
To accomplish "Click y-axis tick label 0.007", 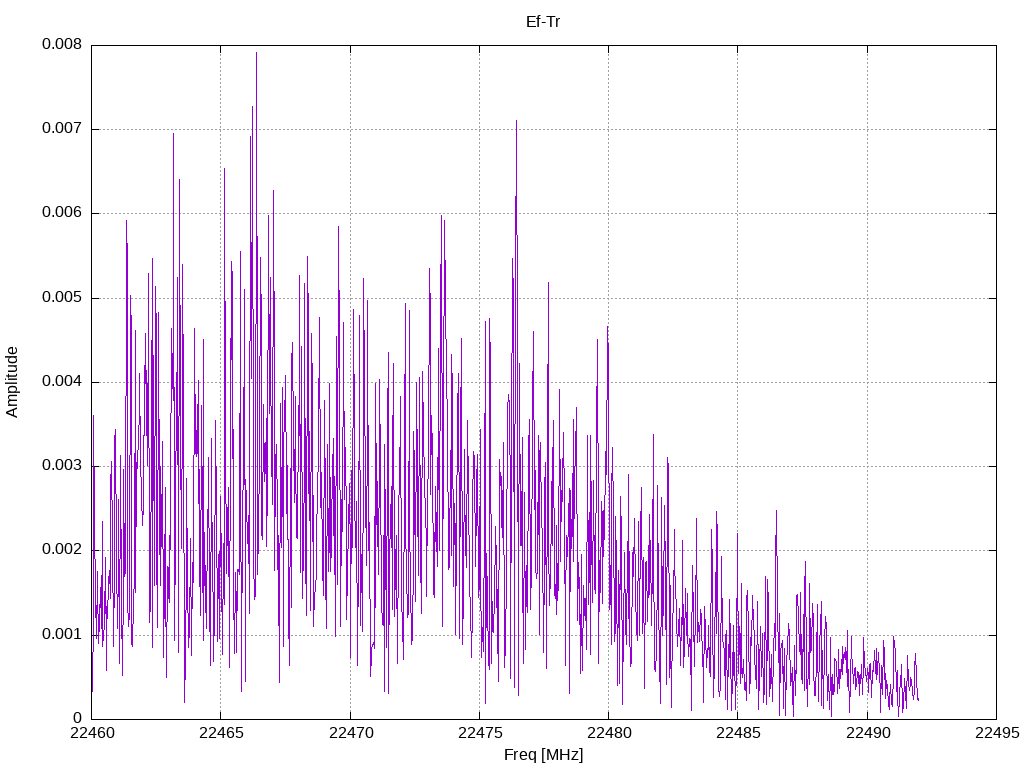I will click(x=62, y=129).
